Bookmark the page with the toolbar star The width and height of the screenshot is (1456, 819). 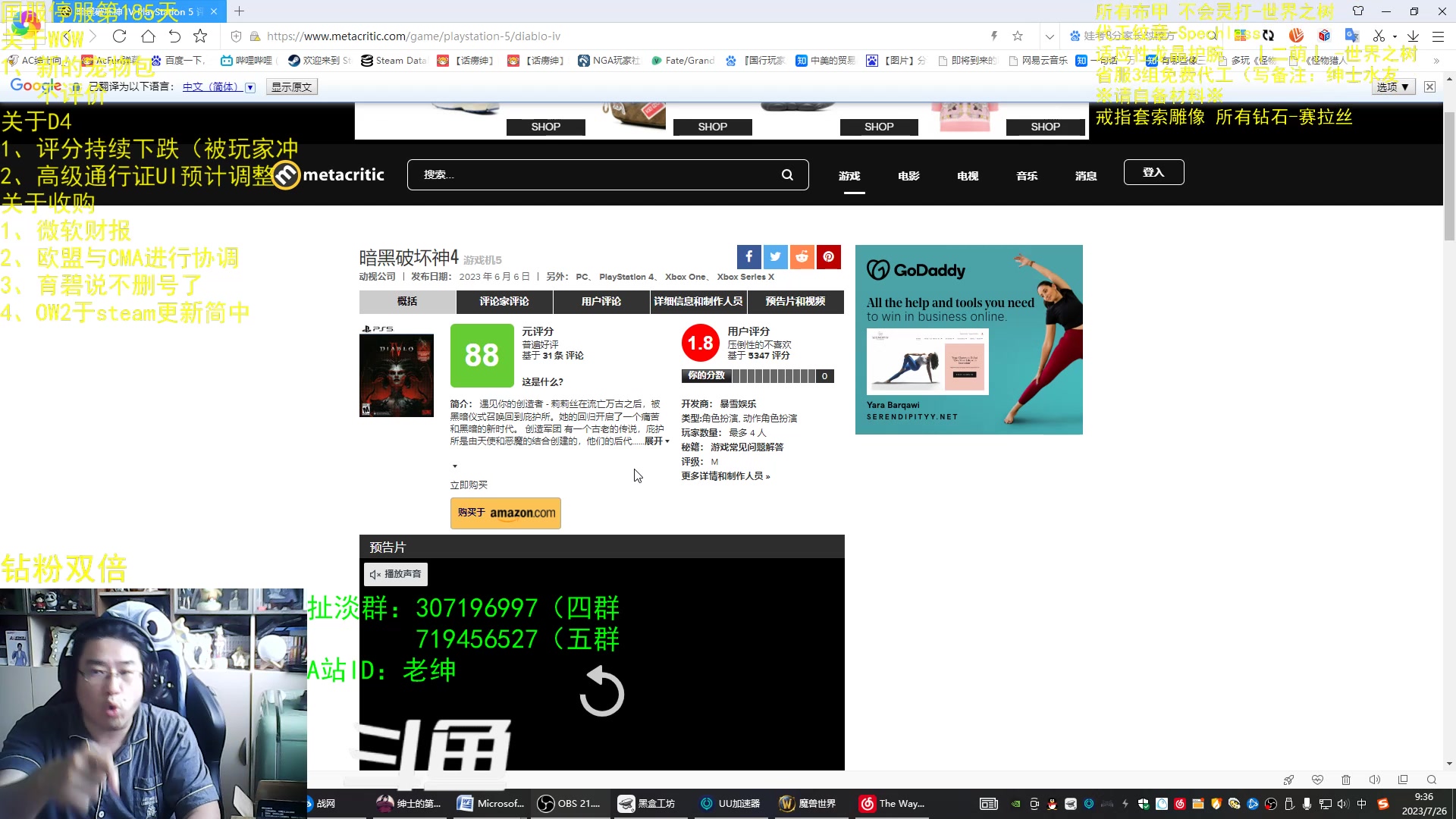coord(200,36)
